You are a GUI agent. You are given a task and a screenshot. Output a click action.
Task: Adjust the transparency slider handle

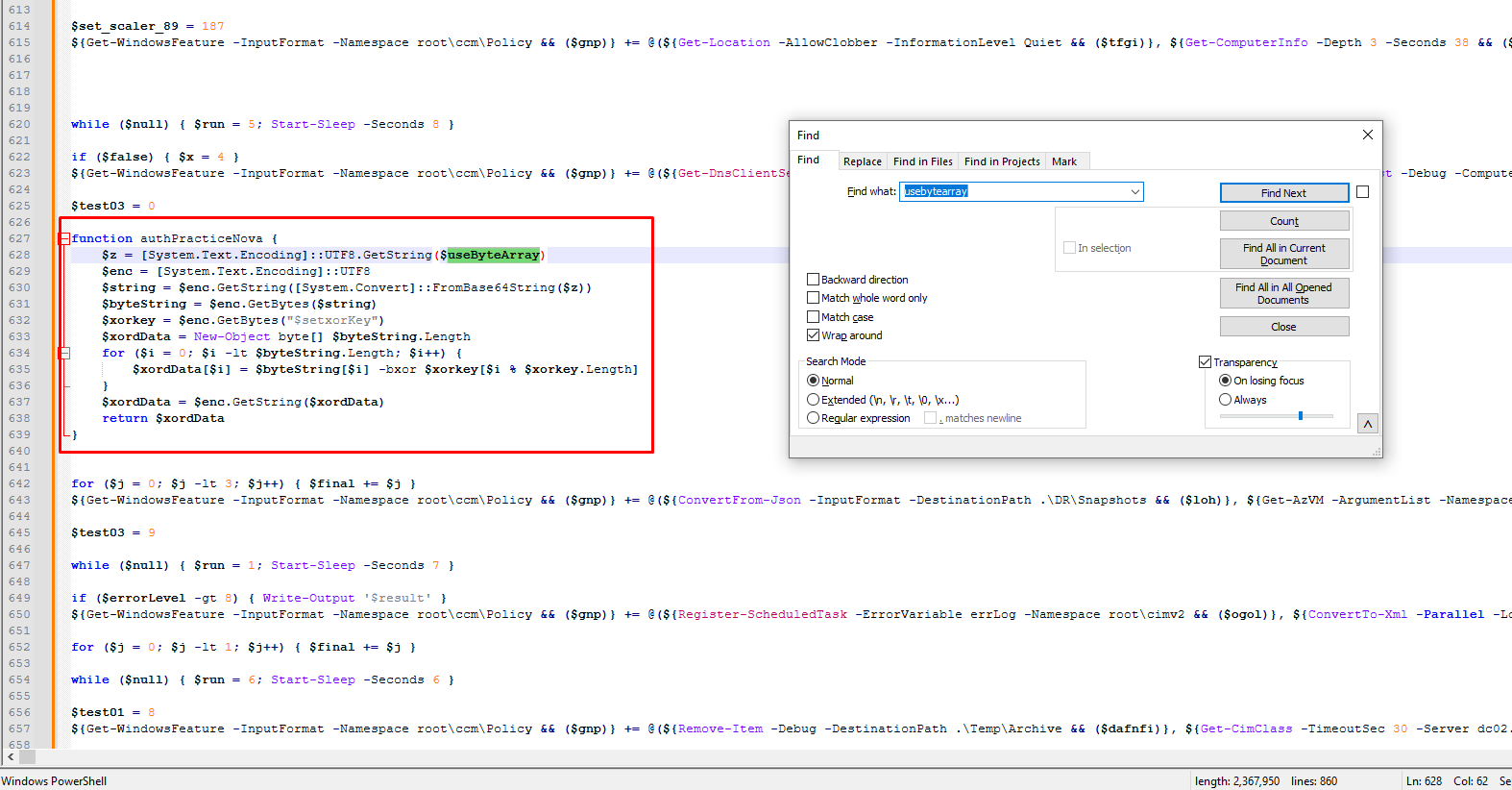(1301, 416)
